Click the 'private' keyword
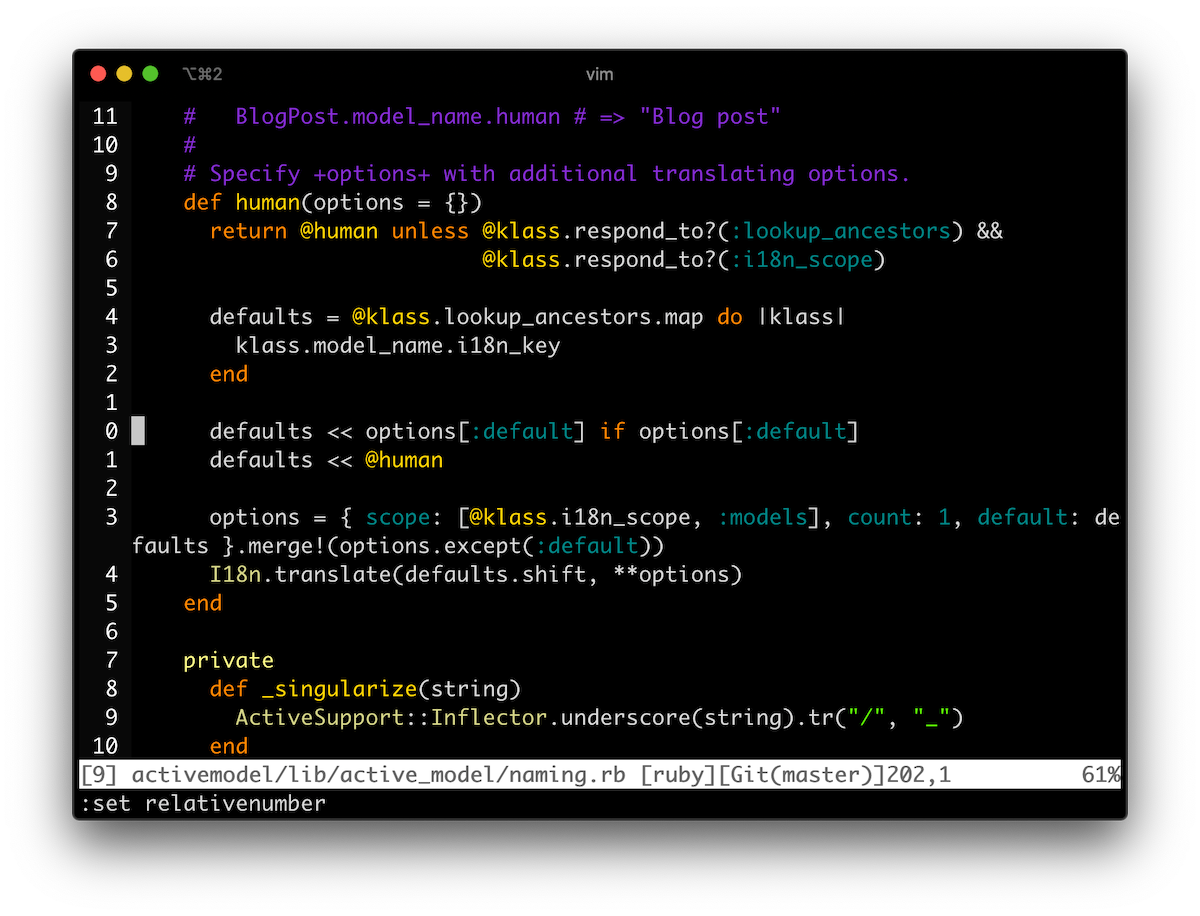 pos(229,660)
